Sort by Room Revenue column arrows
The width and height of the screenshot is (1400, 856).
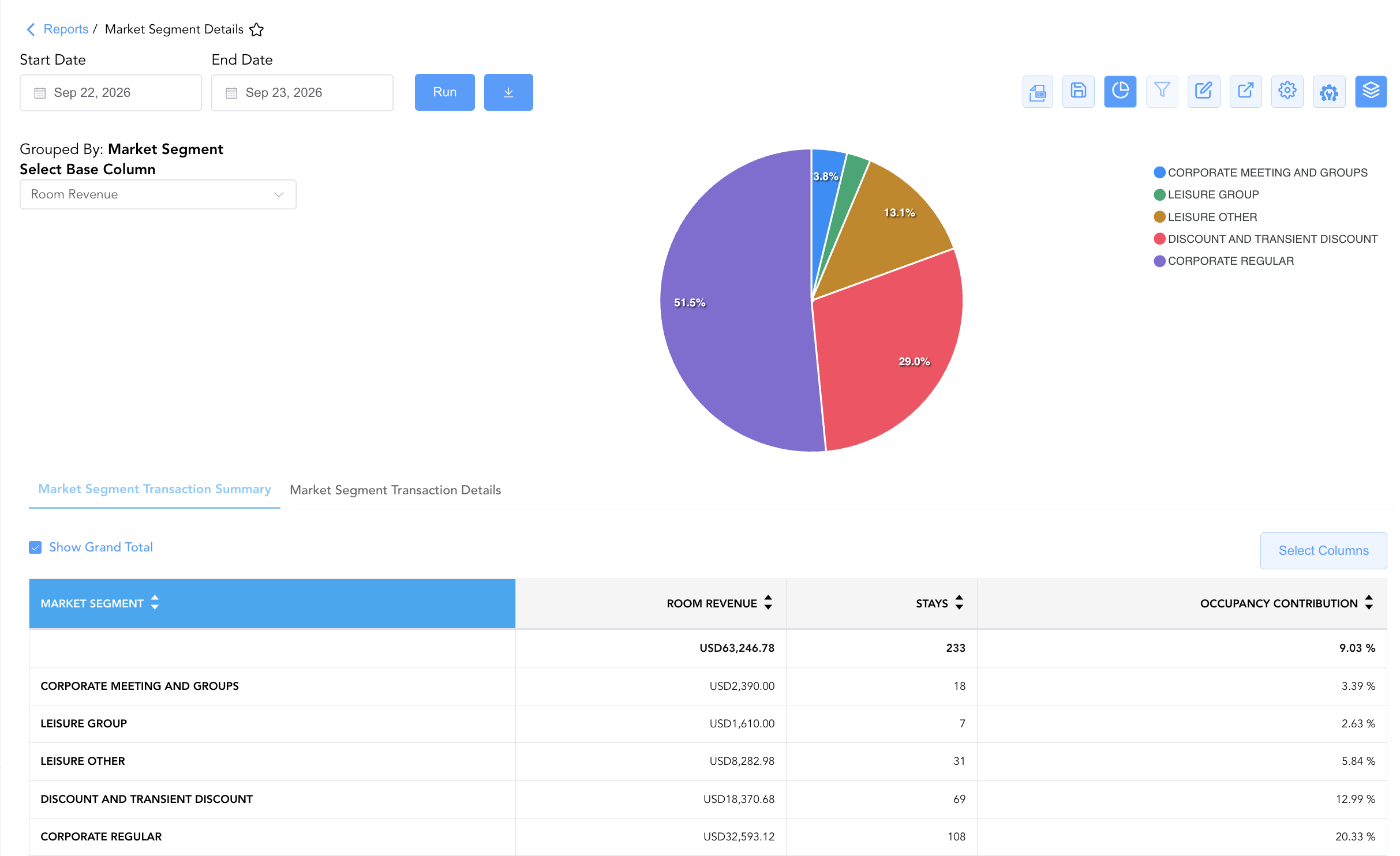[768, 603]
